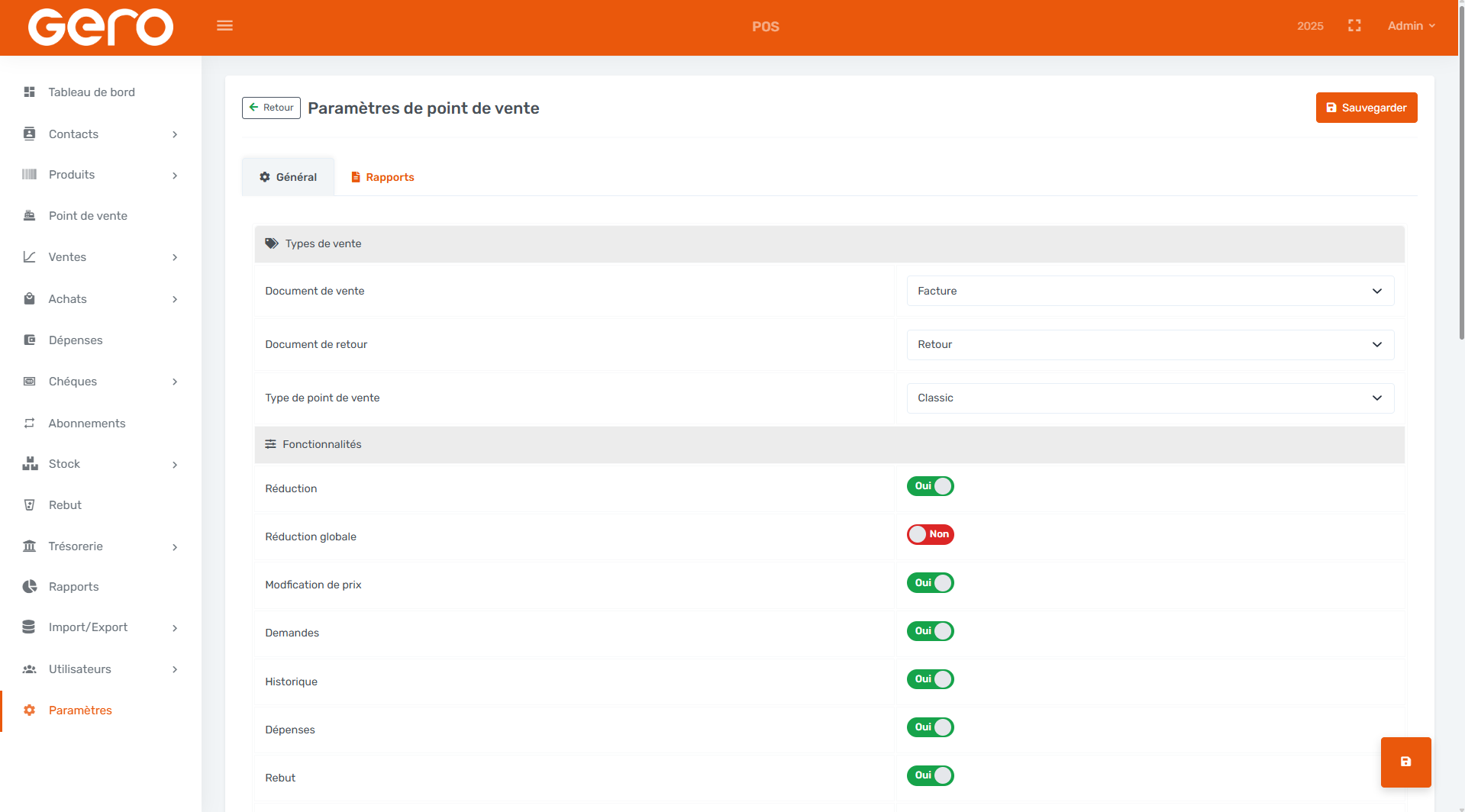Toggle fullscreen mode icon
The image size is (1465, 812).
1354,26
